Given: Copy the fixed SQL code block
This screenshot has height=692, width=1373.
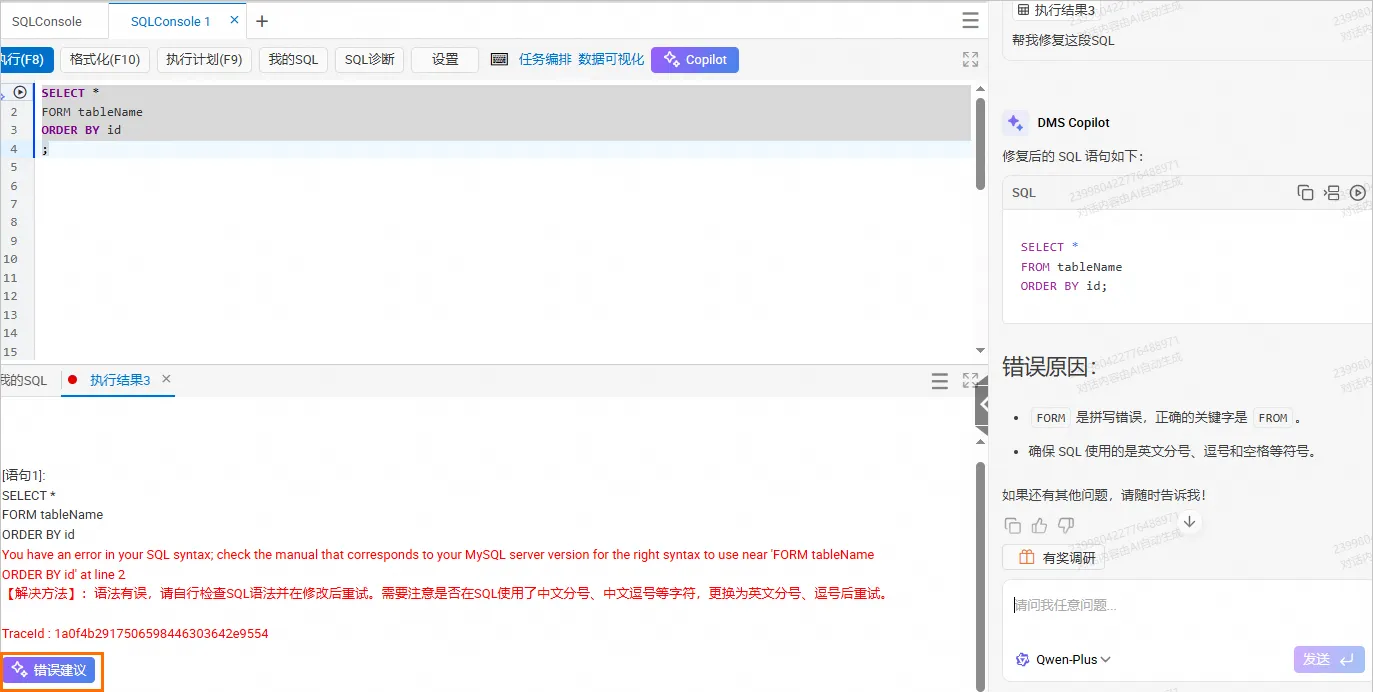Looking at the screenshot, I should [x=1305, y=193].
